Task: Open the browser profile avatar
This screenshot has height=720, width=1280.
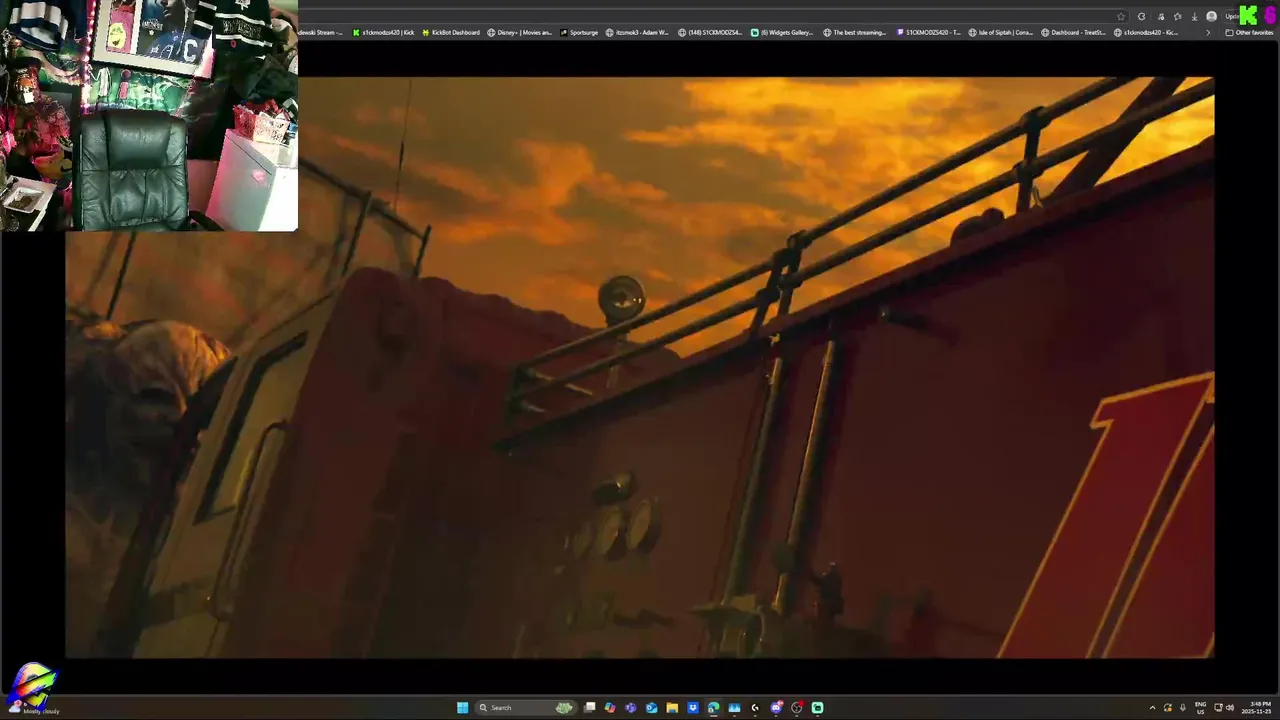Action: tap(1212, 16)
